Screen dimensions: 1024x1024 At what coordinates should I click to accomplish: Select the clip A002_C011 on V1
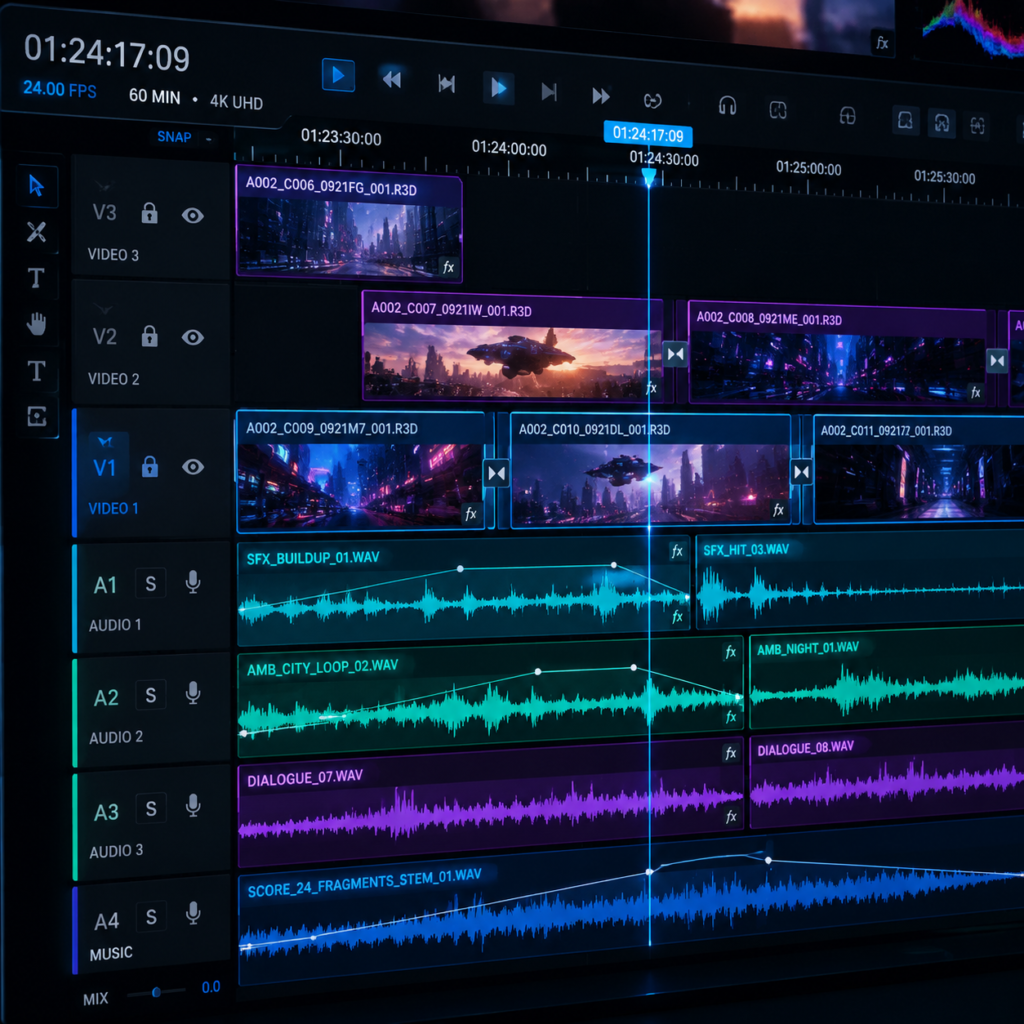(918, 470)
